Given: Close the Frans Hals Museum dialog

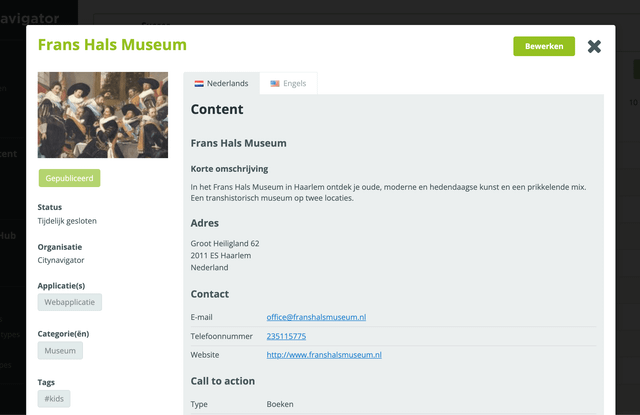Looking at the screenshot, I should pyautogui.click(x=594, y=47).
